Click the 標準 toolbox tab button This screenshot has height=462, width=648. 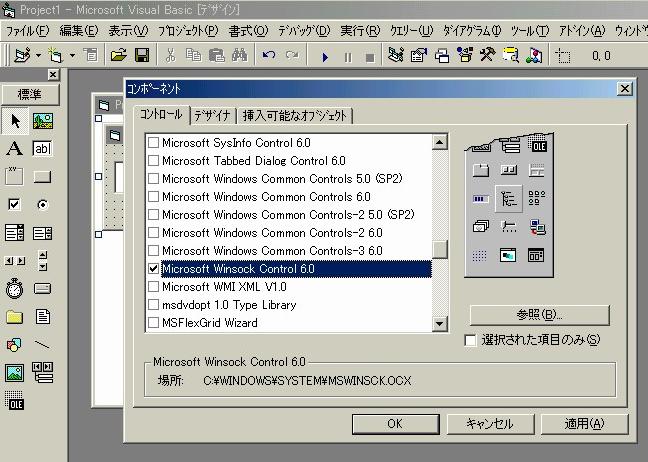coord(30,95)
